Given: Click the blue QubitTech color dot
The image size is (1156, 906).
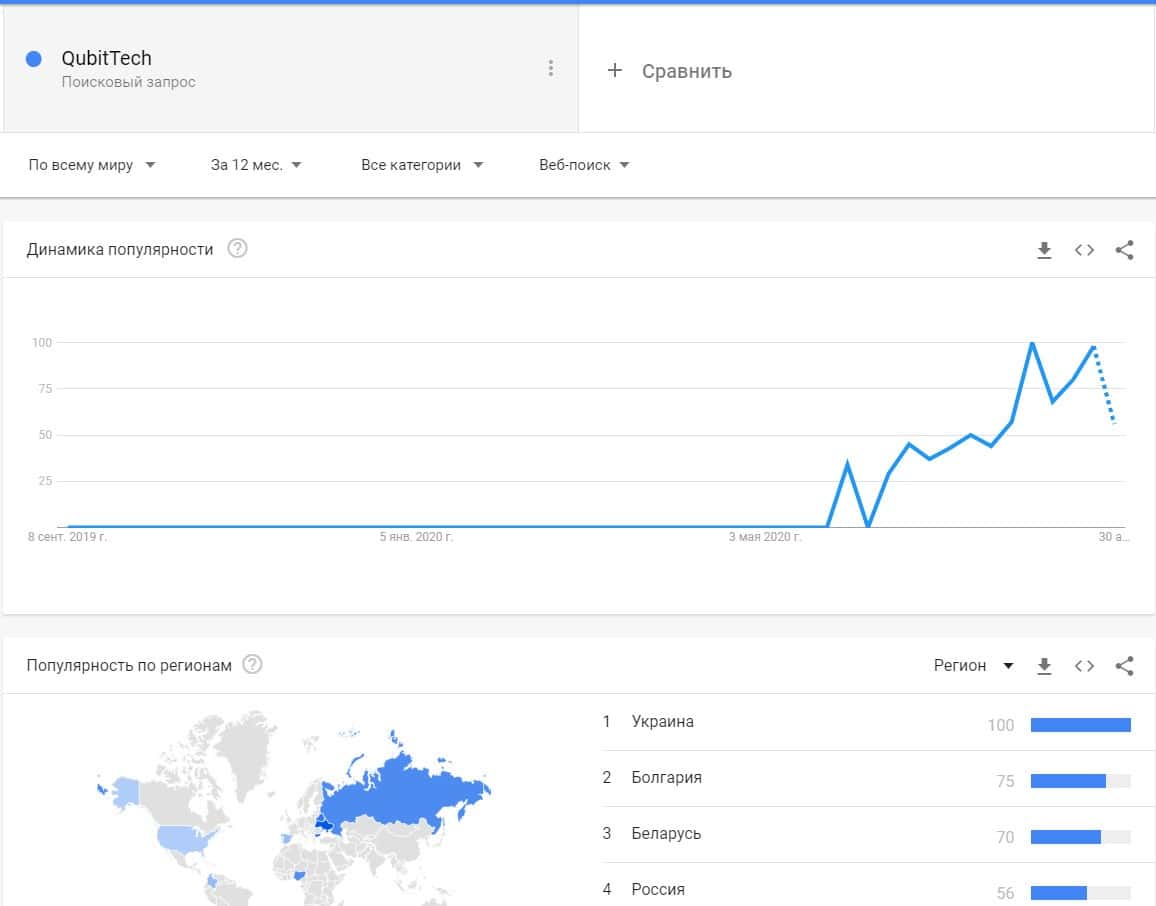Looking at the screenshot, I should (34, 59).
